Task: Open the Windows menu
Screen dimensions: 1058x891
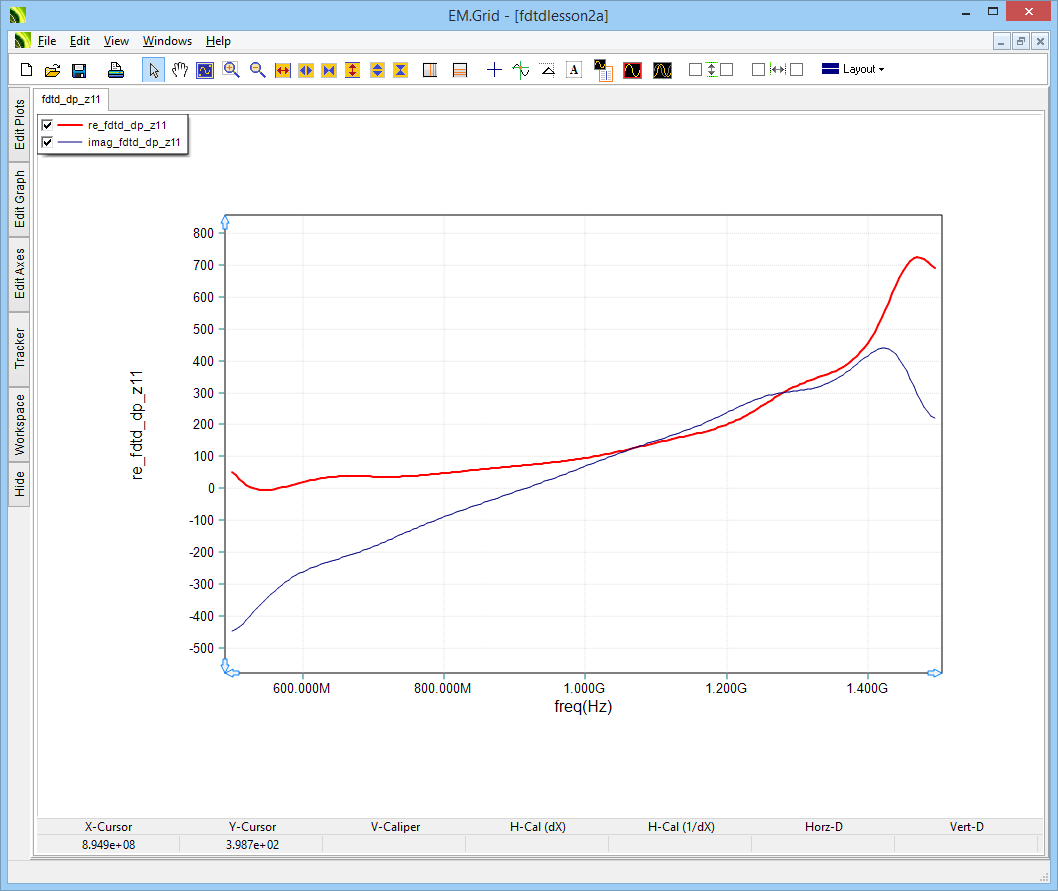Action: tap(167, 41)
